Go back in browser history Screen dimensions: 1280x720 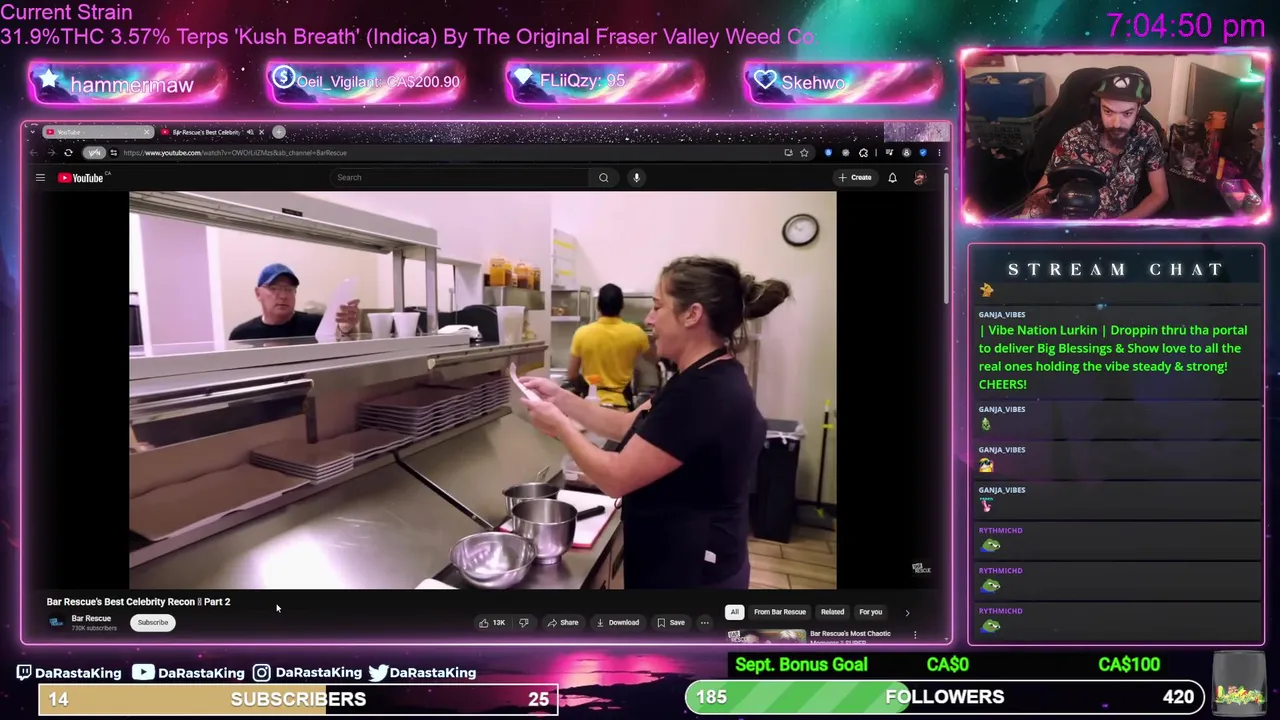[x=34, y=153]
